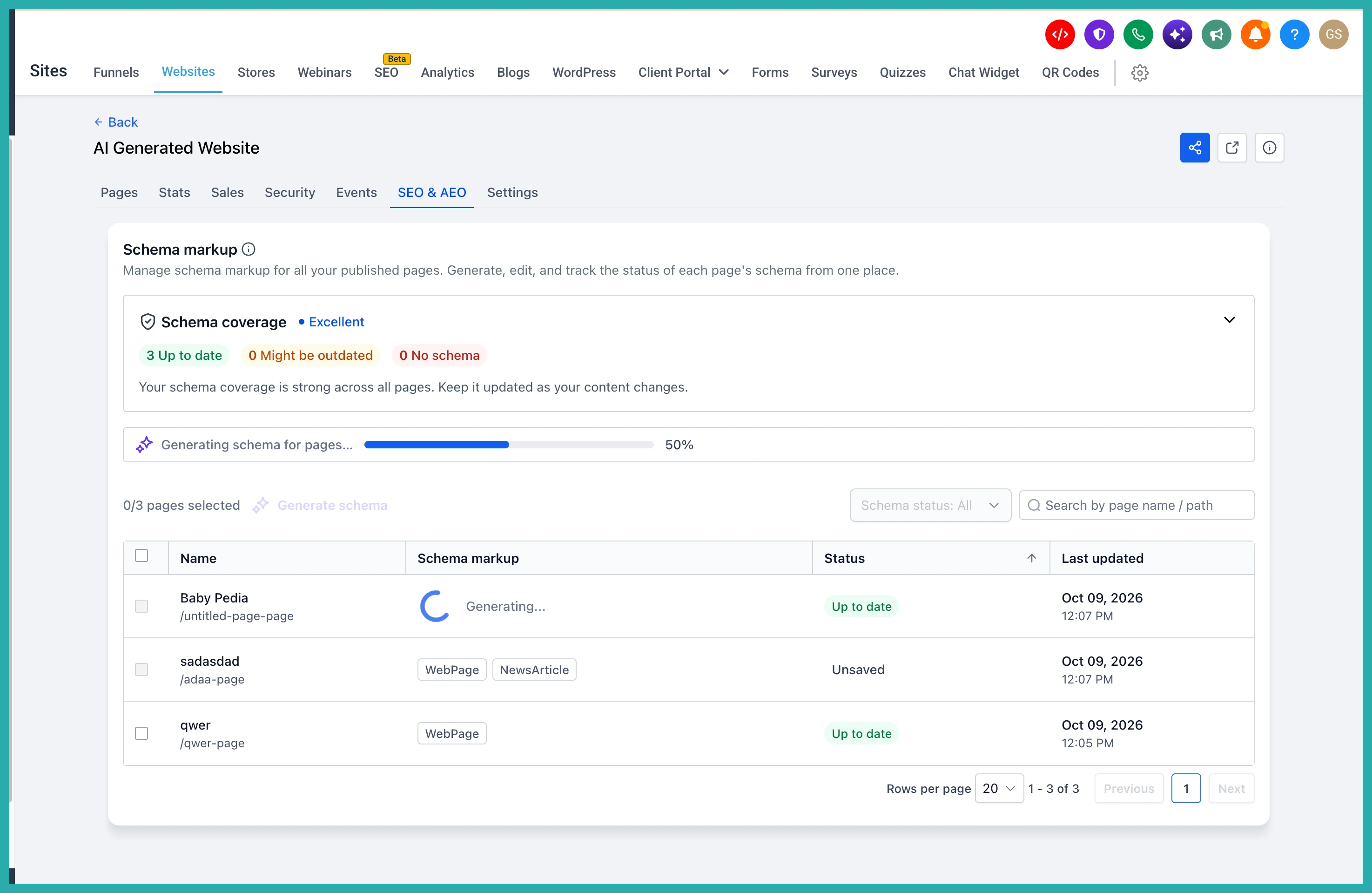Open the orange notifications bell
1372x893 pixels.
click(1256, 34)
